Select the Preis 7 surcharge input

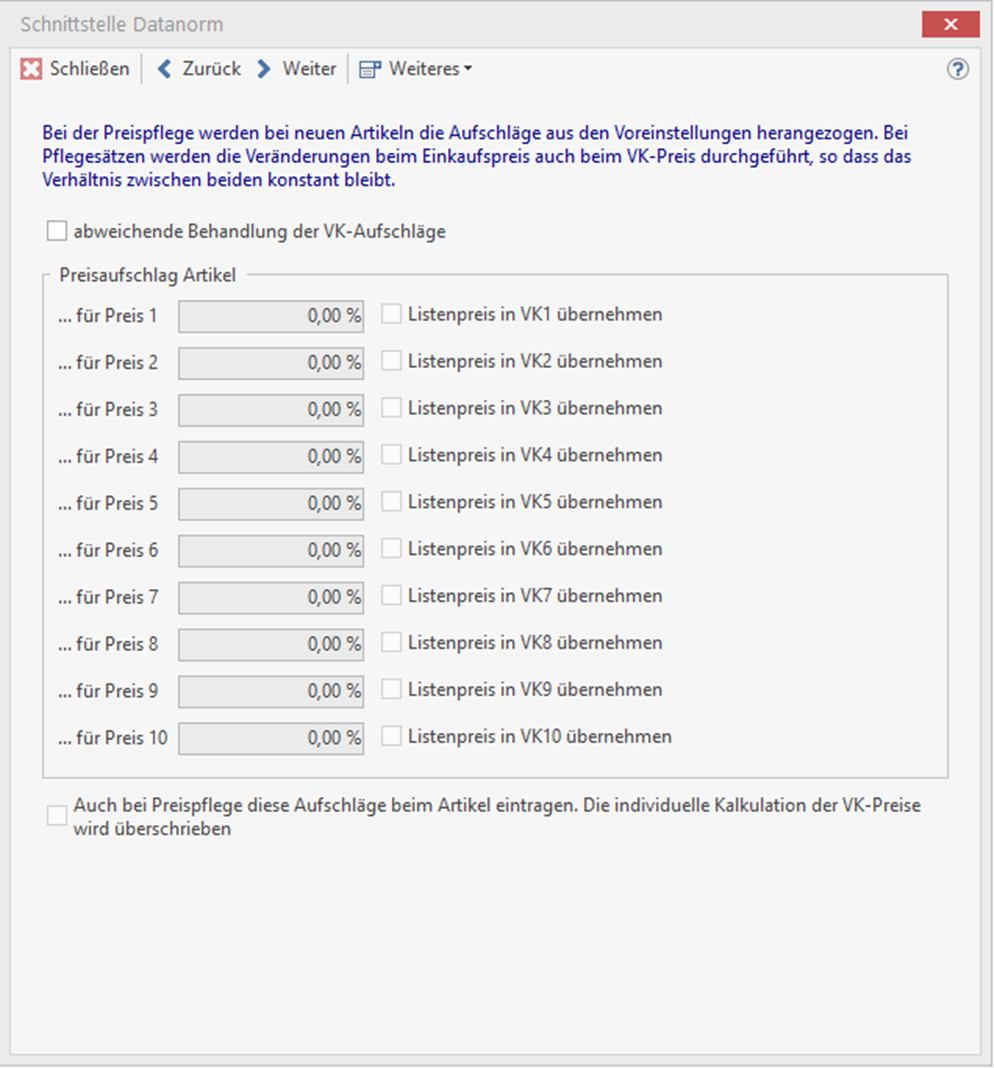tap(271, 598)
